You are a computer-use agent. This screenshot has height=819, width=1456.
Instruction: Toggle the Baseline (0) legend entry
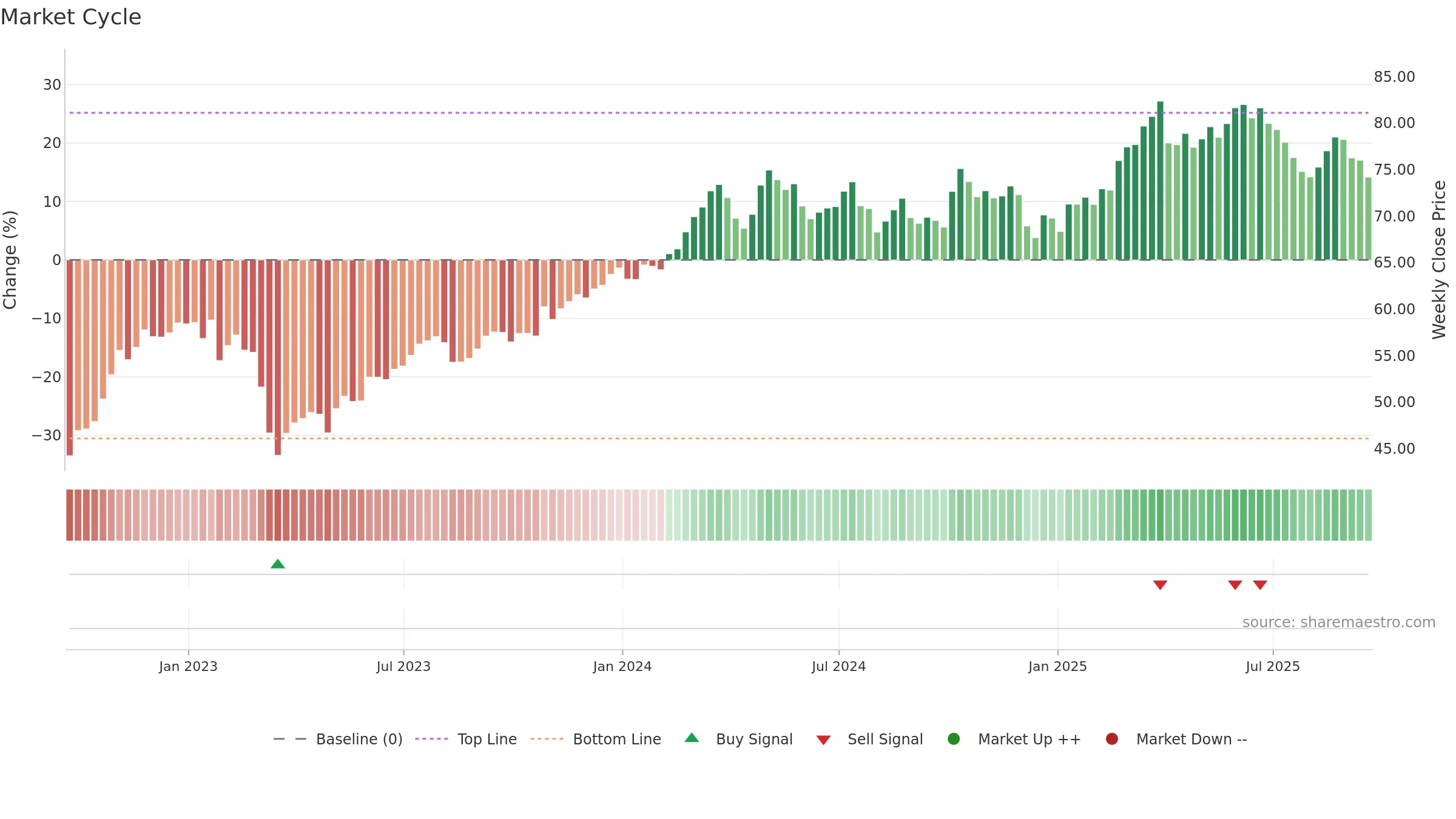pos(338,739)
